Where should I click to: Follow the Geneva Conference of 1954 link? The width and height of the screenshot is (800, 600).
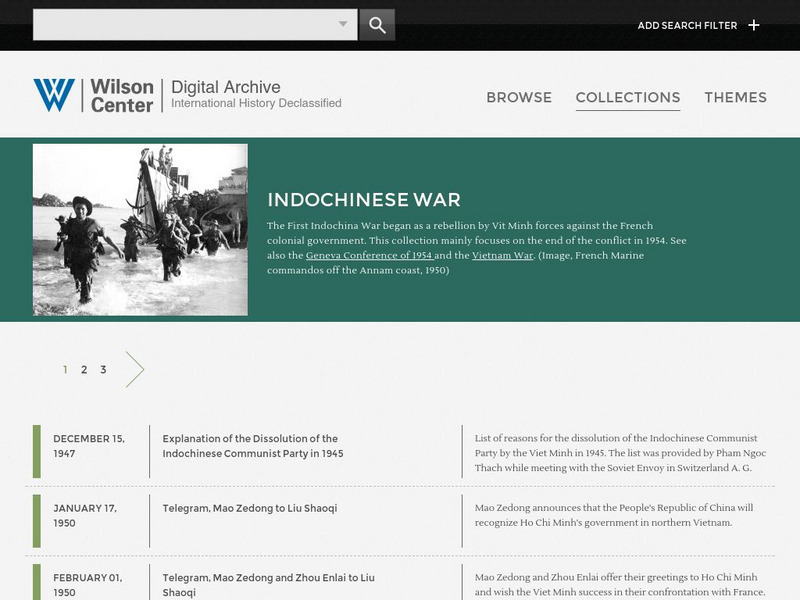coord(369,255)
